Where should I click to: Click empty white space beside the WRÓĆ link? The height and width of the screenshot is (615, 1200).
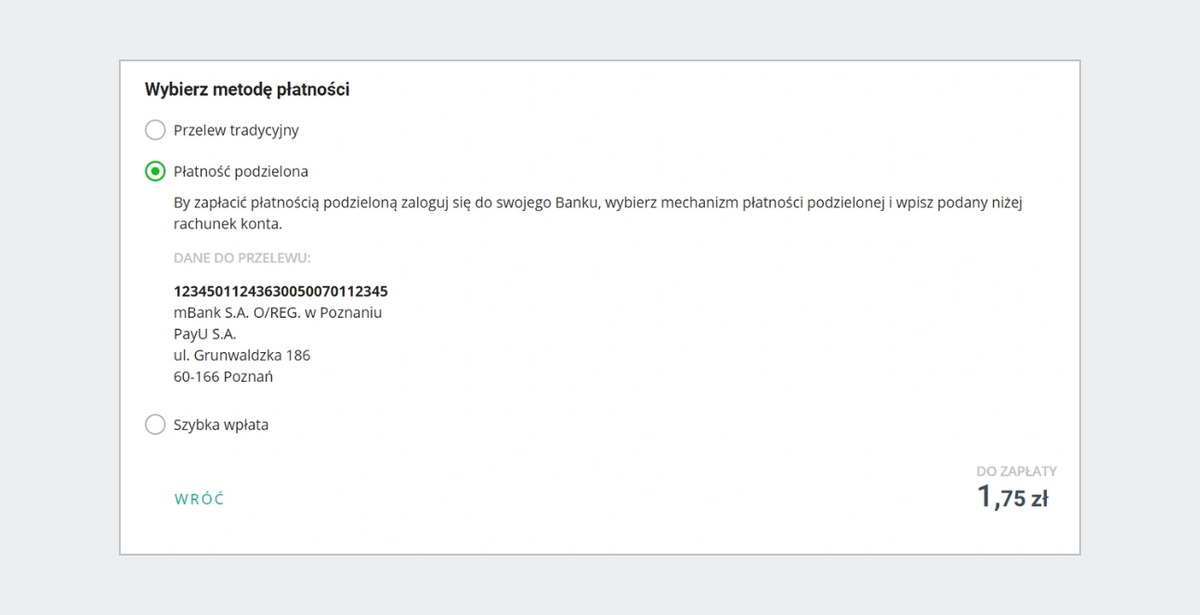click(x=500, y=499)
